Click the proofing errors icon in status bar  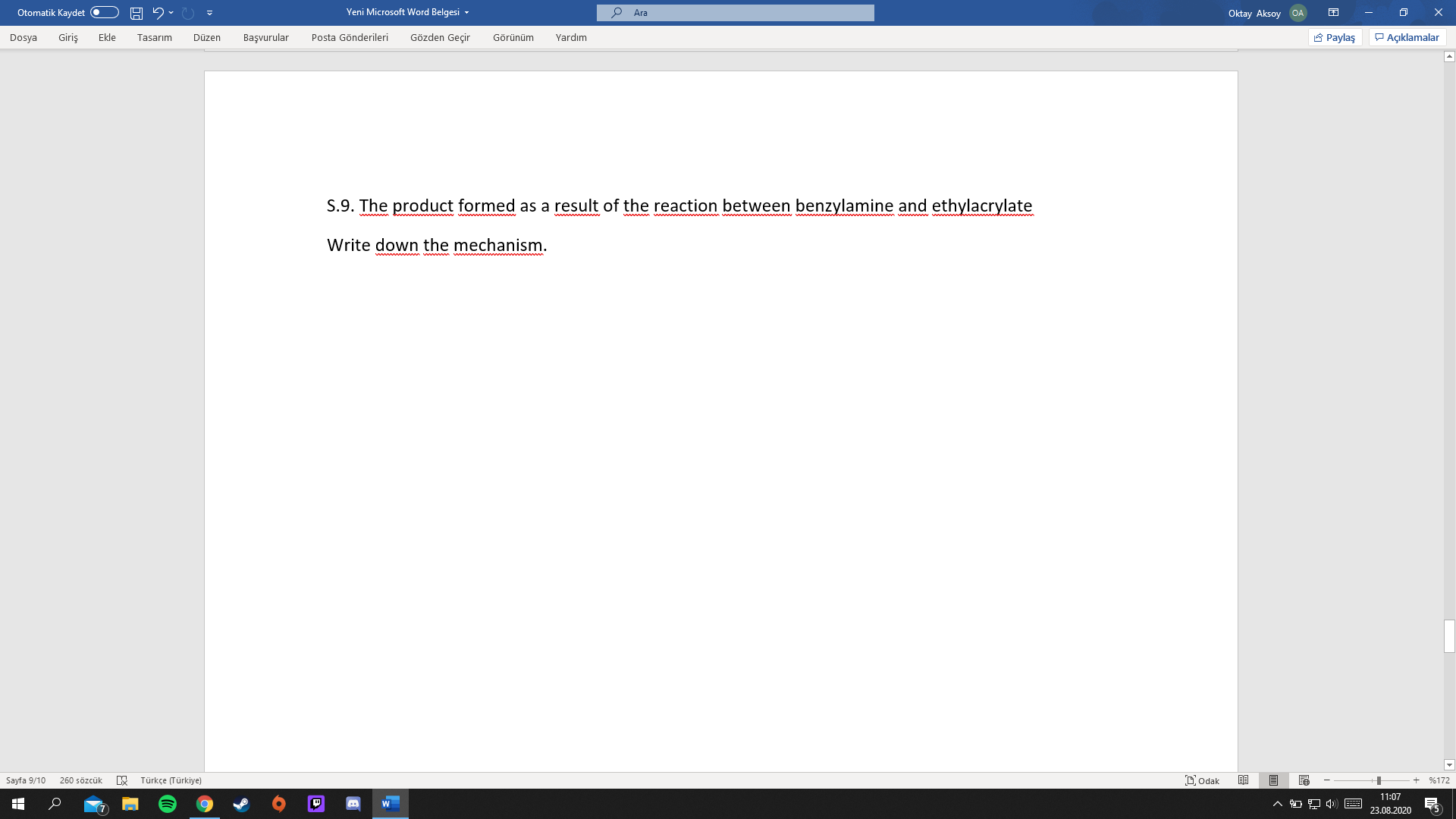point(122,780)
